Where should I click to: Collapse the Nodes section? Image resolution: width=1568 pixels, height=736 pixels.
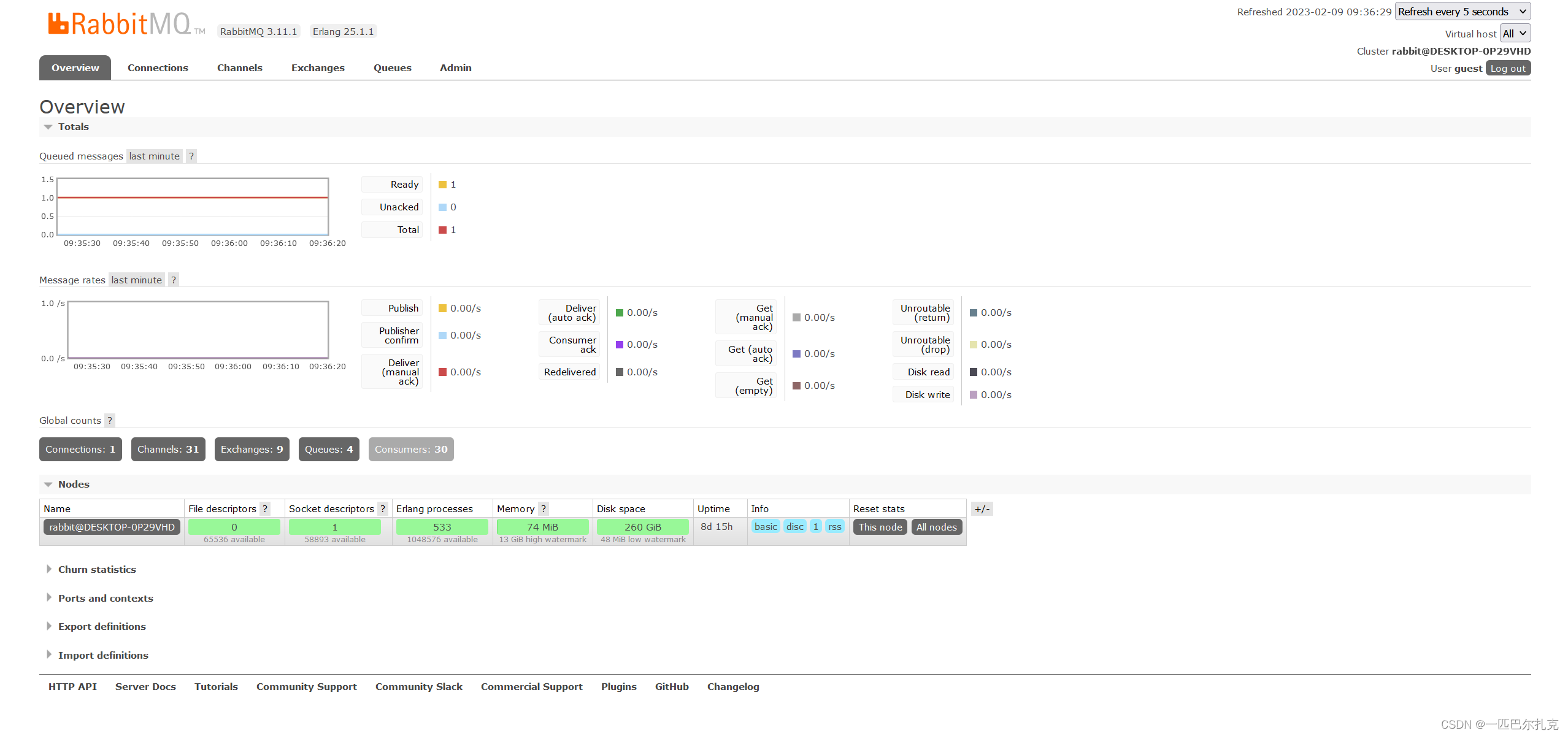pos(73,485)
